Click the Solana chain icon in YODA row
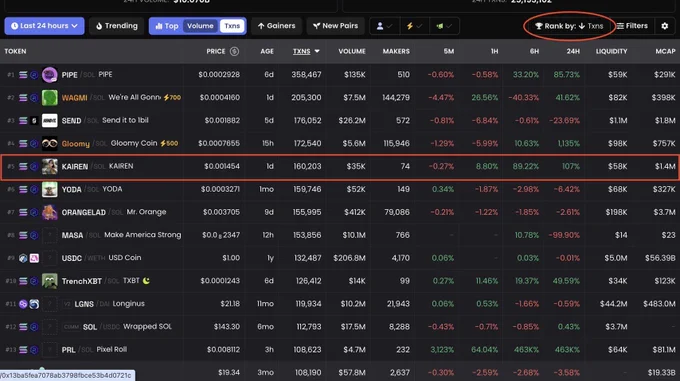Image resolution: width=680 pixels, height=381 pixels. point(23,189)
